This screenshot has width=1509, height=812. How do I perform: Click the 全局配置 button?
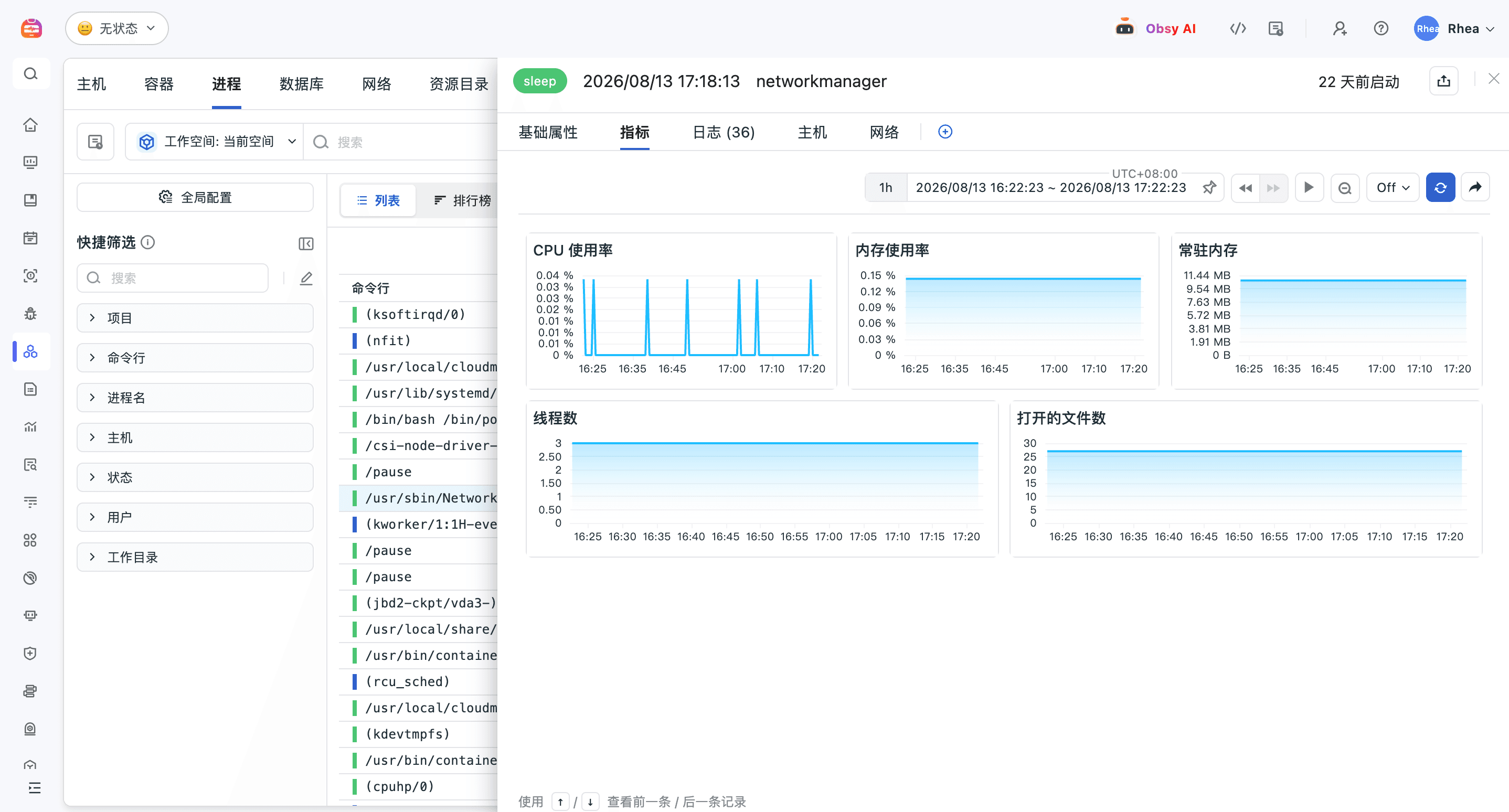(195, 197)
